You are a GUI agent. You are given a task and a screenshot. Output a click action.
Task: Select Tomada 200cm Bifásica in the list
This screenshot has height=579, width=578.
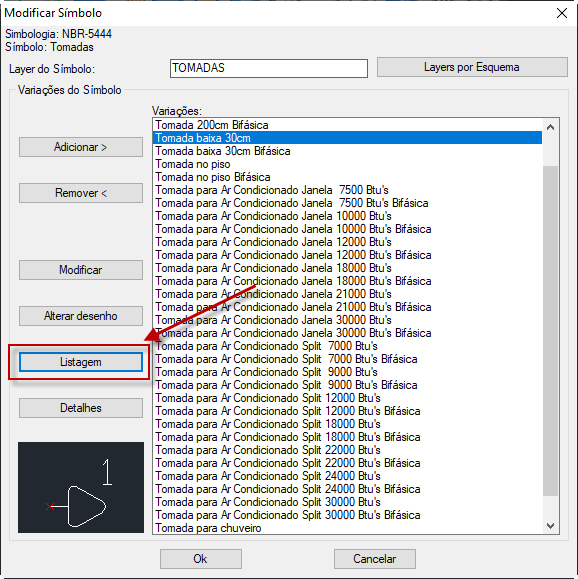(347, 125)
